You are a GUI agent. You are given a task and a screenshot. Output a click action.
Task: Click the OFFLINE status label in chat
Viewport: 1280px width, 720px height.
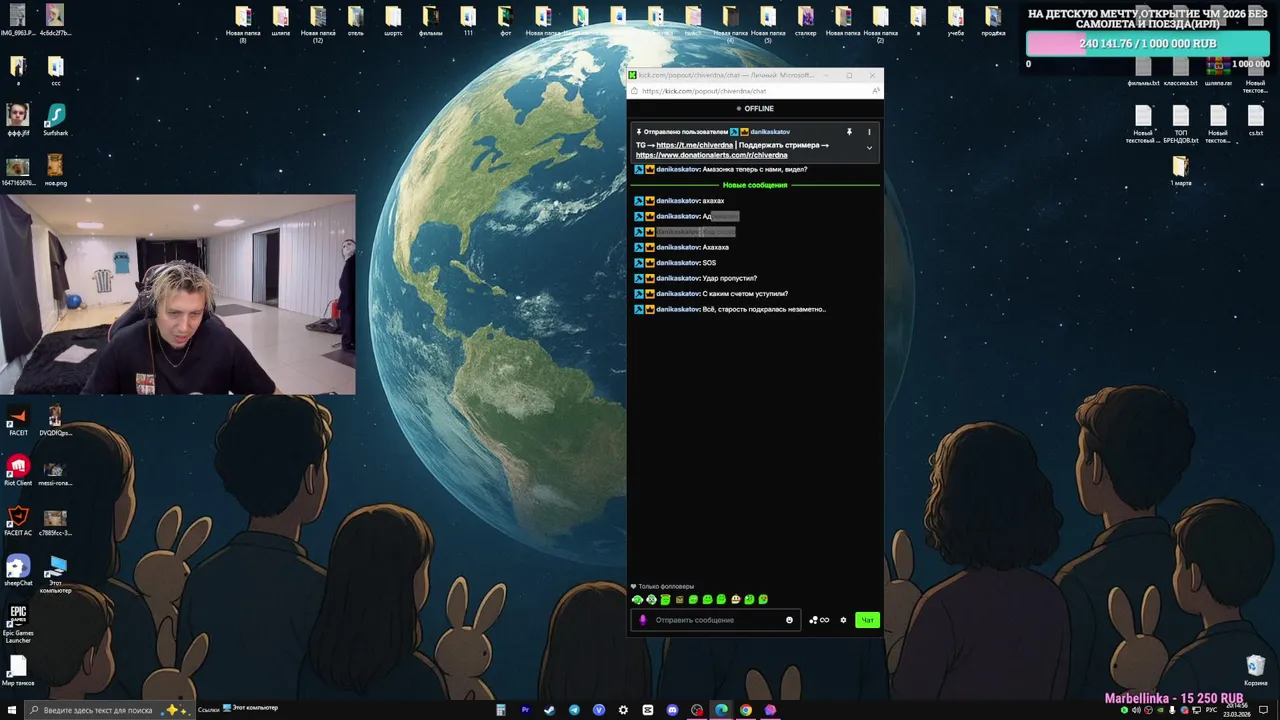pos(755,109)
